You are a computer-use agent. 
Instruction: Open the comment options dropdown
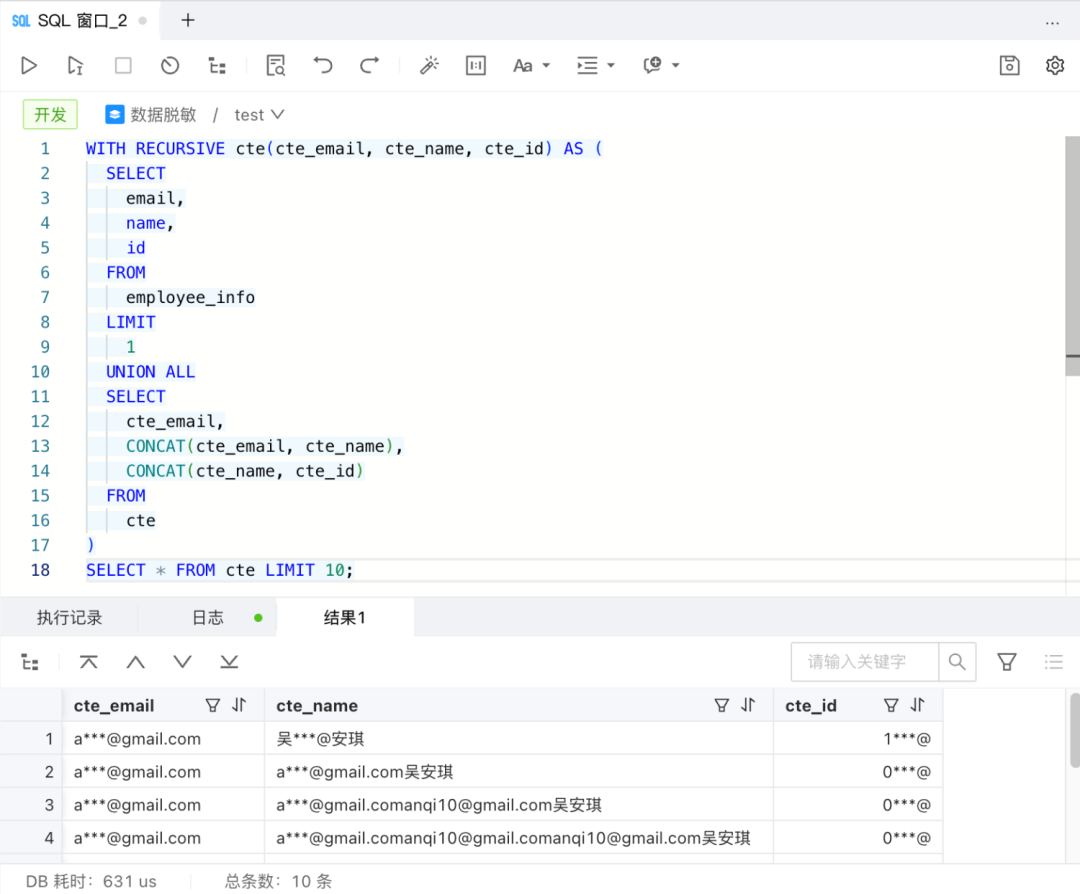[661, 65]
